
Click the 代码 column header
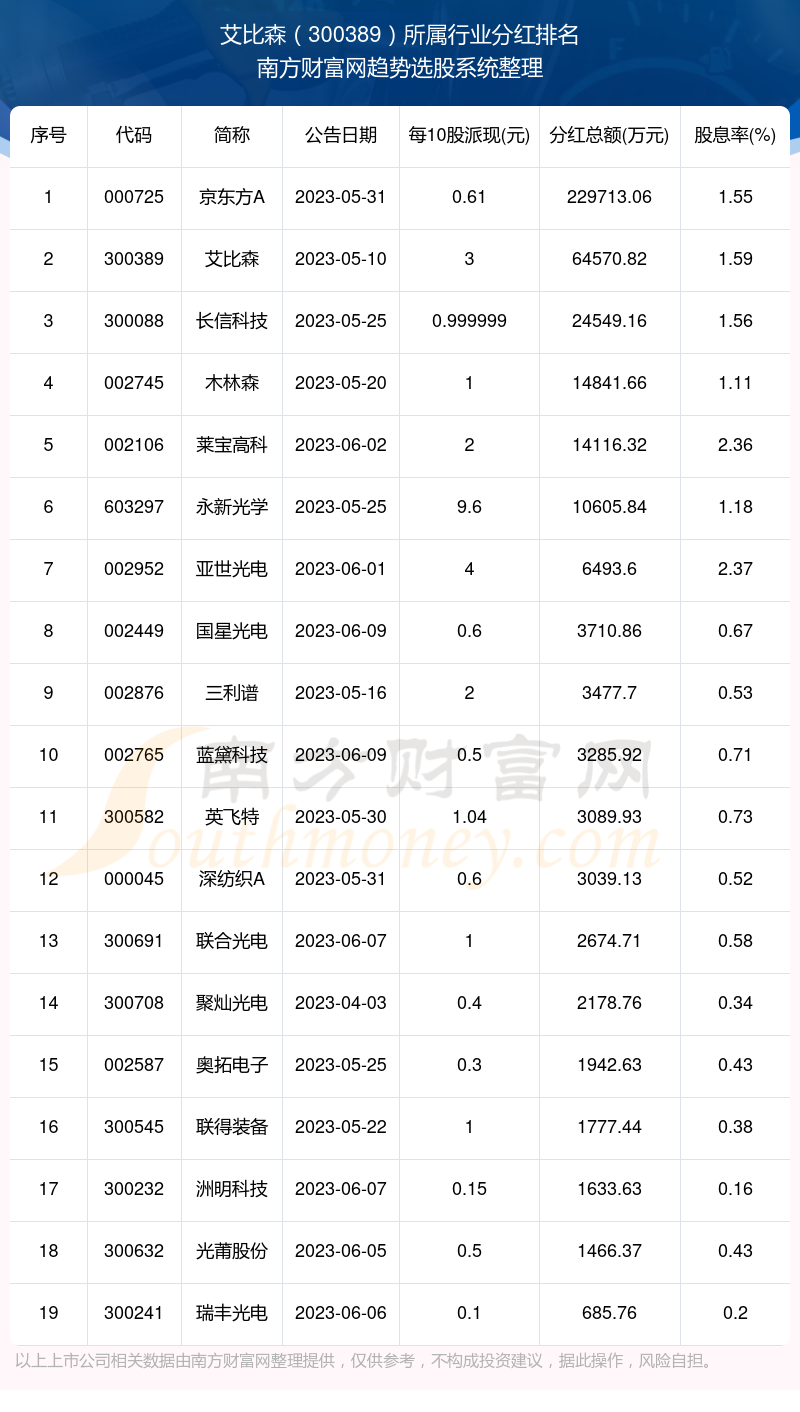(134, 135)
